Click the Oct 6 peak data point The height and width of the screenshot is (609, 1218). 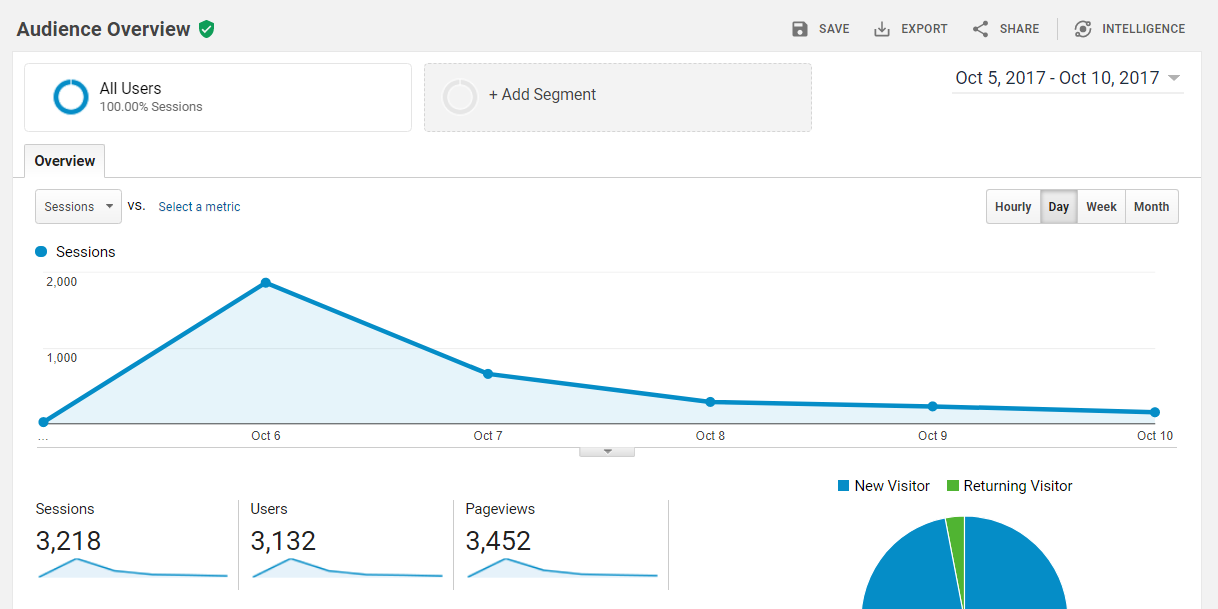[266, 283]
